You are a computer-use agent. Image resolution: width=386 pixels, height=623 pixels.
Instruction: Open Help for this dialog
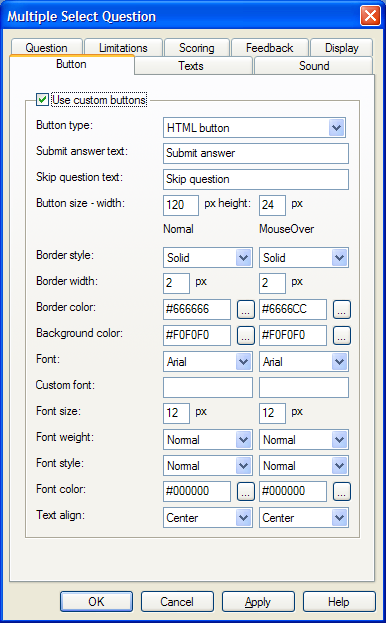click(339, 602)
